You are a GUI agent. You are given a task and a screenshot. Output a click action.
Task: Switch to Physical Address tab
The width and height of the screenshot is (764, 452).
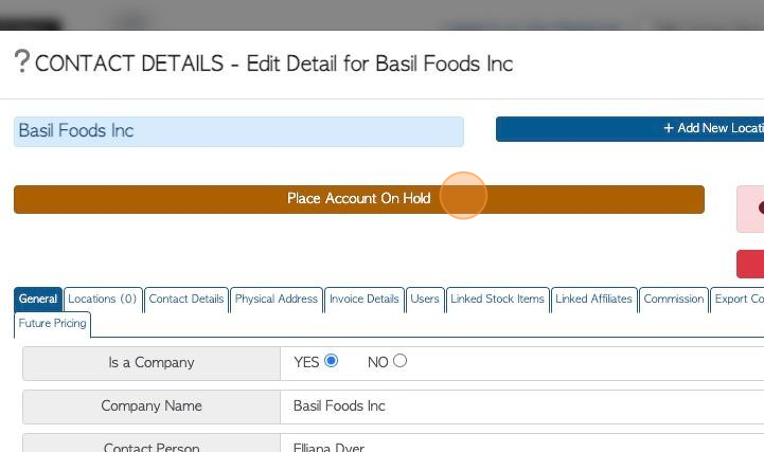(276, 299)
